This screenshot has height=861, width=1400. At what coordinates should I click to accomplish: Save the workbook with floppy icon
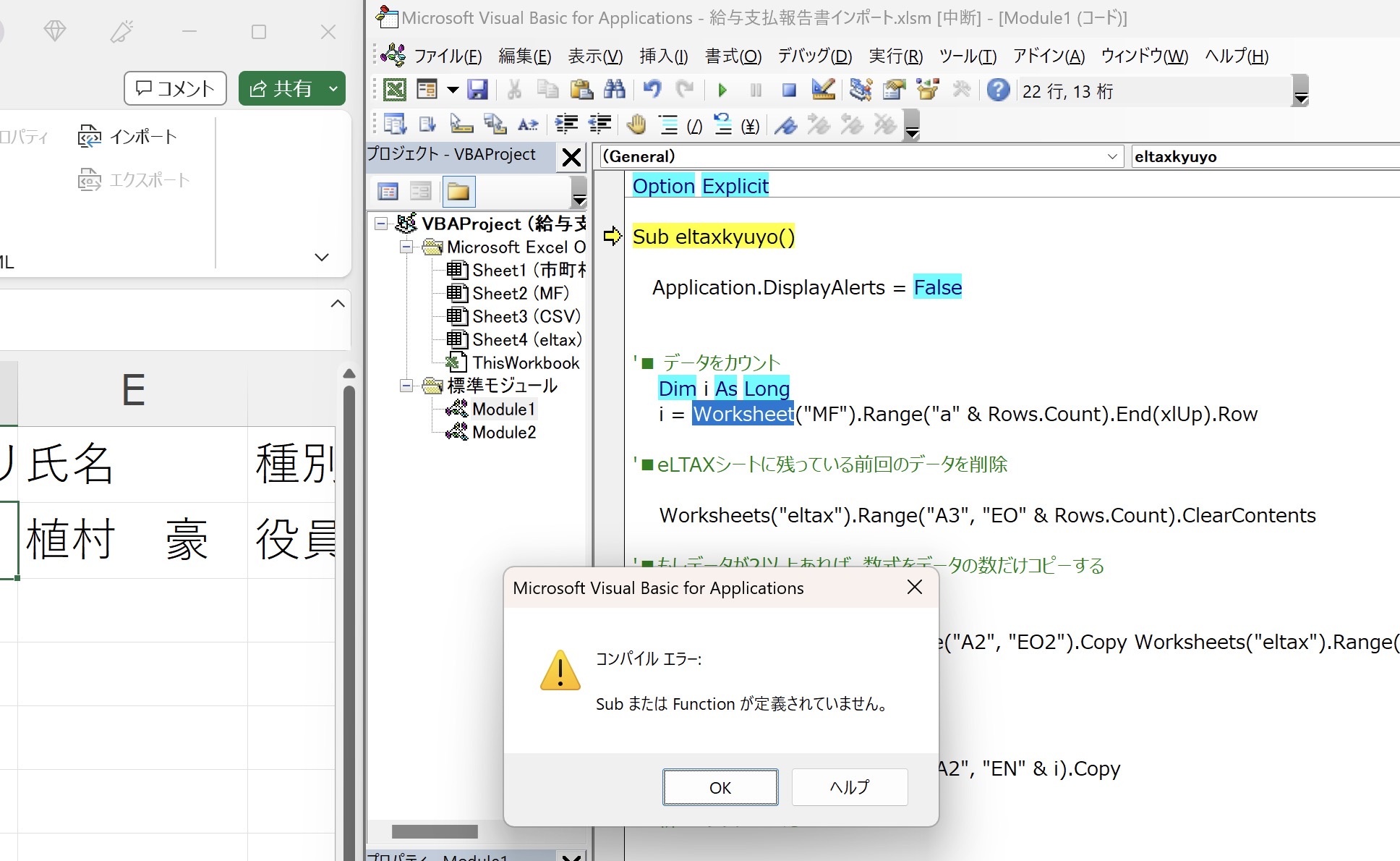(x=477, y=90)
